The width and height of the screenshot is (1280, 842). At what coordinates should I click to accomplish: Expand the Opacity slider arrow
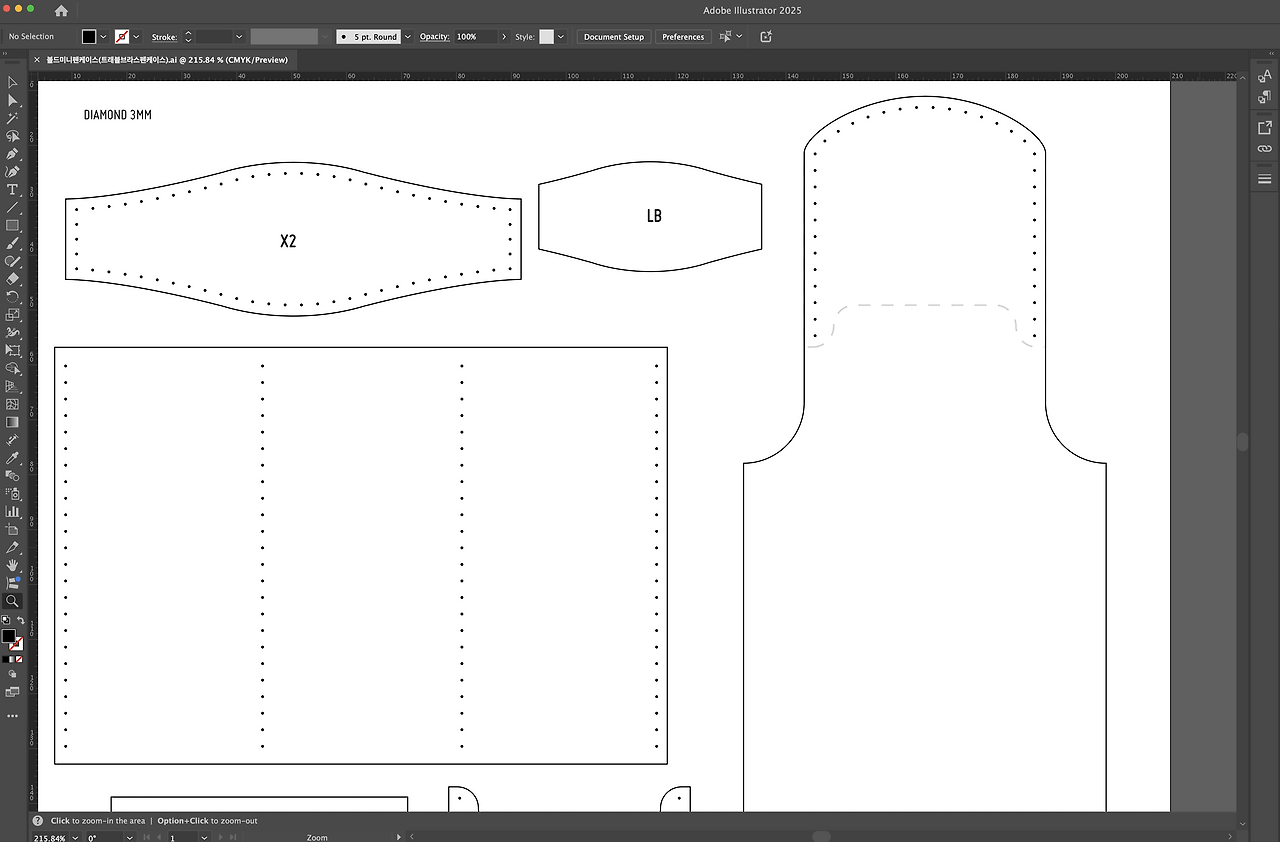click(x=504, y=37)
